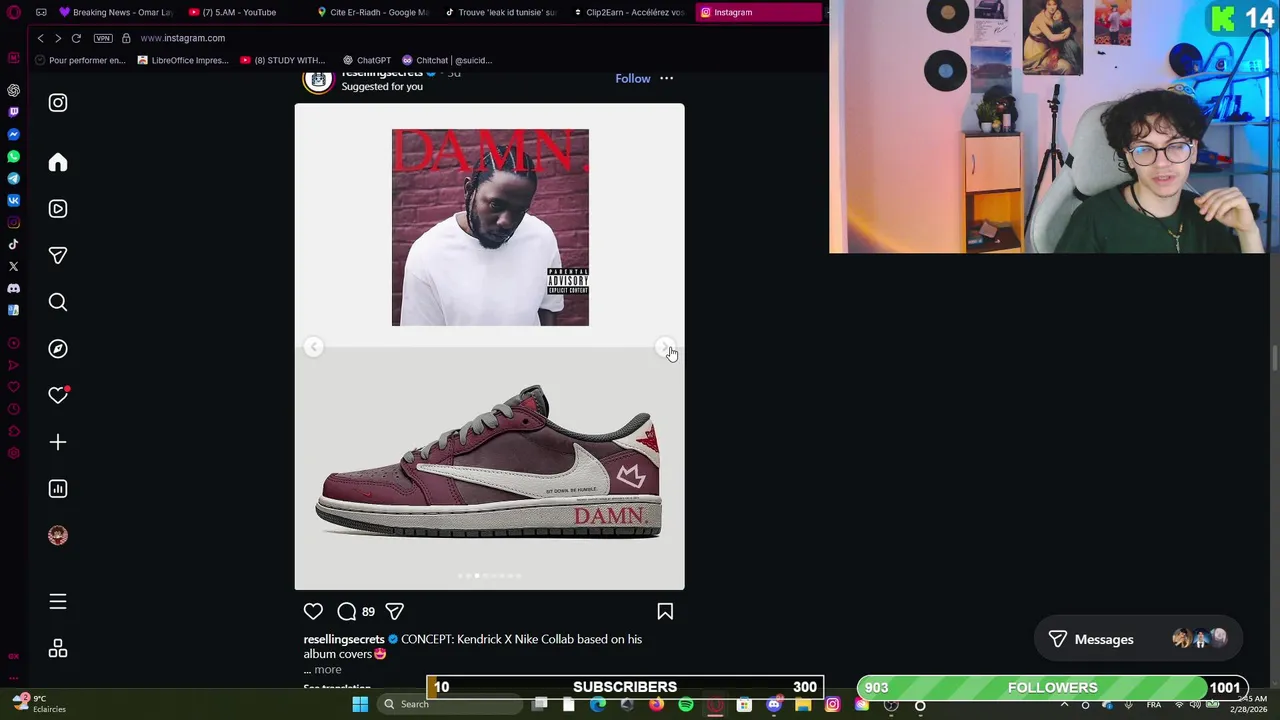Viewport: 1280px width, 720px height.
Task: Go to previous carousel image
Action: tap(314, 347)
